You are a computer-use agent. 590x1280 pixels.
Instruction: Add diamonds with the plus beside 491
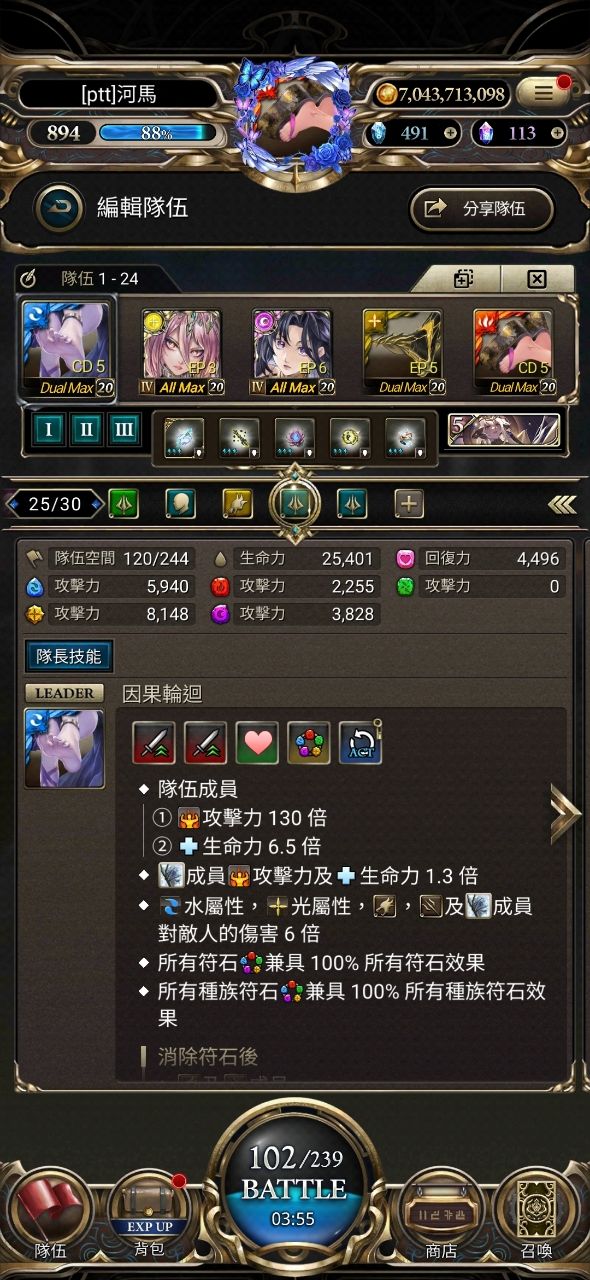click(450, 132)
